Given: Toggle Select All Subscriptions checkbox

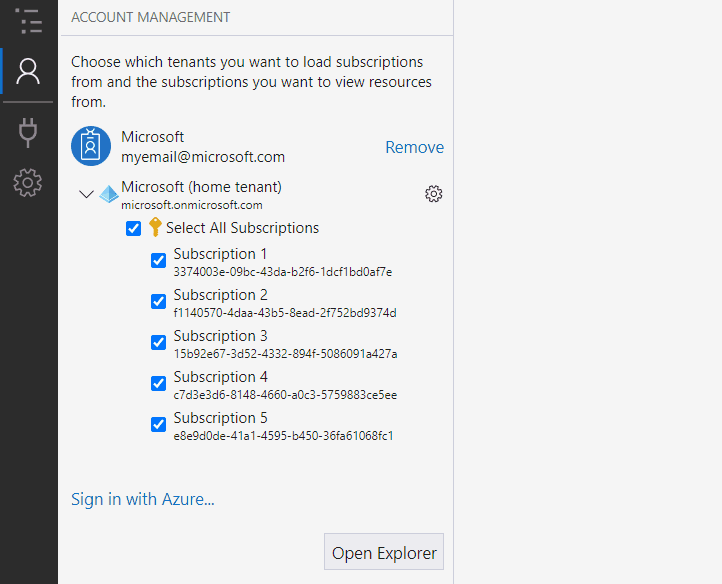Looking at the screenshot, I should pyautogui.click(x=134, y=228).
